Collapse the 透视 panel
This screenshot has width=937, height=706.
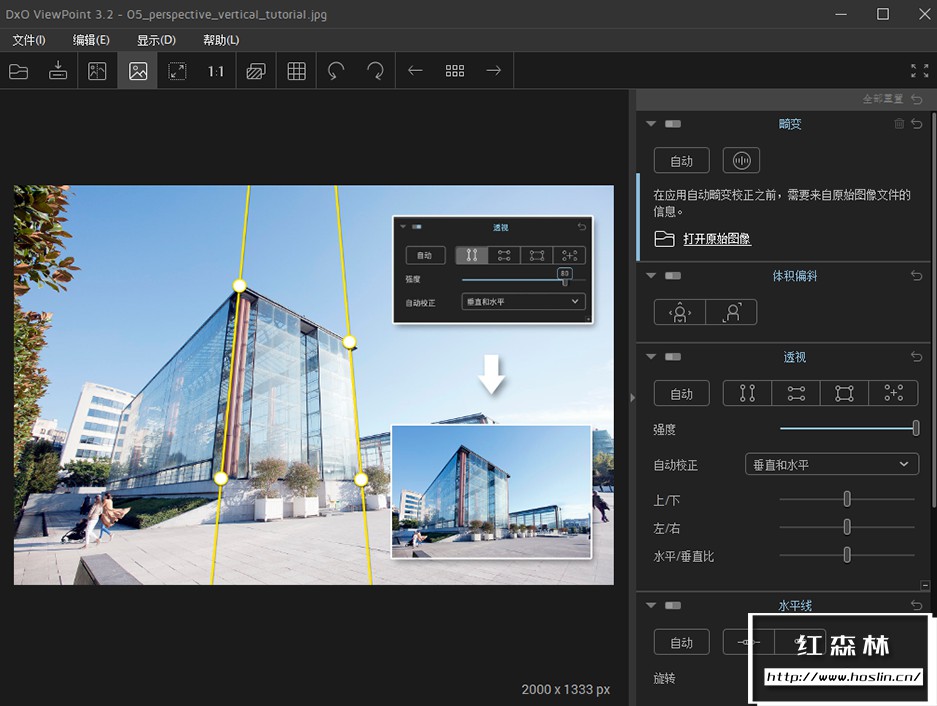coord(650,356)
